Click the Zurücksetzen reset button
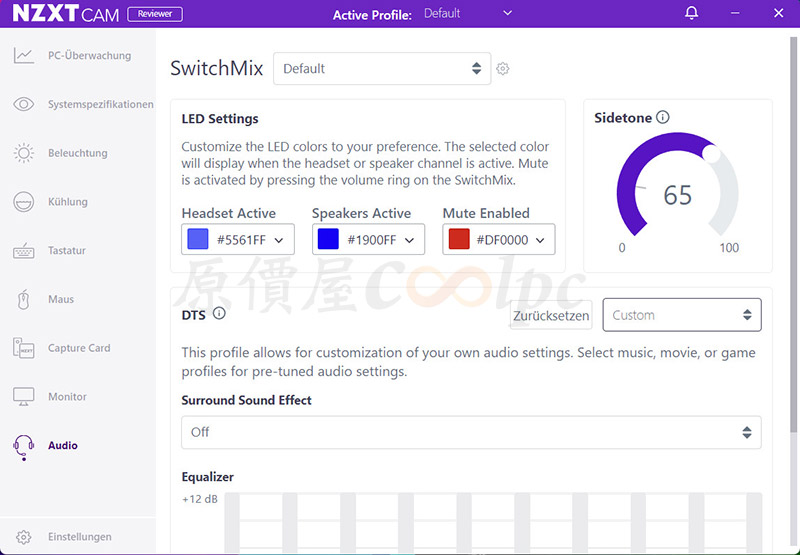This screenshot has width=800, height=555. pyautogui.click(x=551, y=315)
